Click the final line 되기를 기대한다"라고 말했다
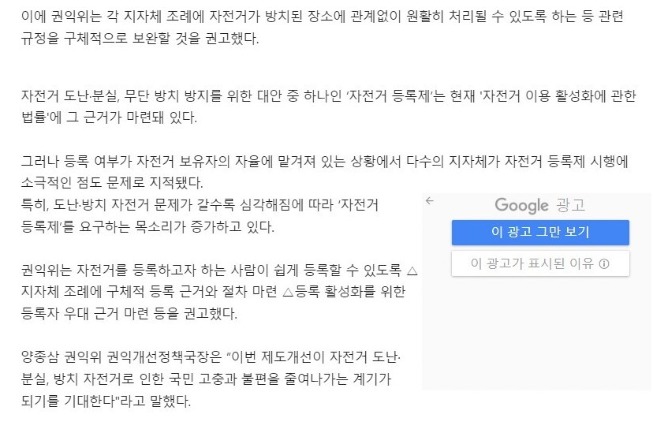Screen dimensions: 653x429 pos(106,401)
